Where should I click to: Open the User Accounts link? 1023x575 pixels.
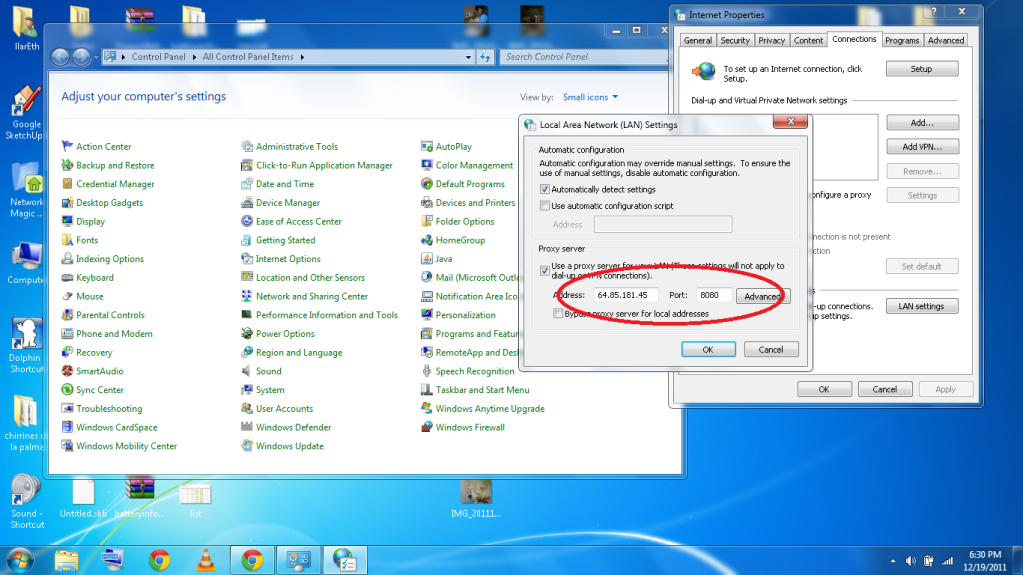tap(284, 409)
